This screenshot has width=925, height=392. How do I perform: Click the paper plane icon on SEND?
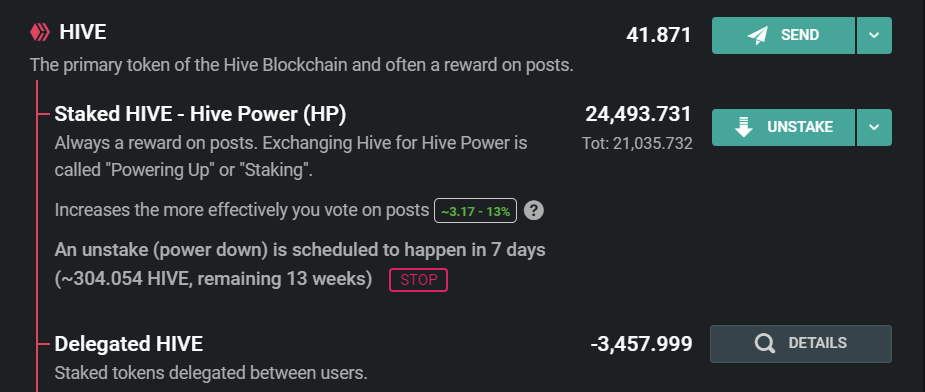point(757,35)
